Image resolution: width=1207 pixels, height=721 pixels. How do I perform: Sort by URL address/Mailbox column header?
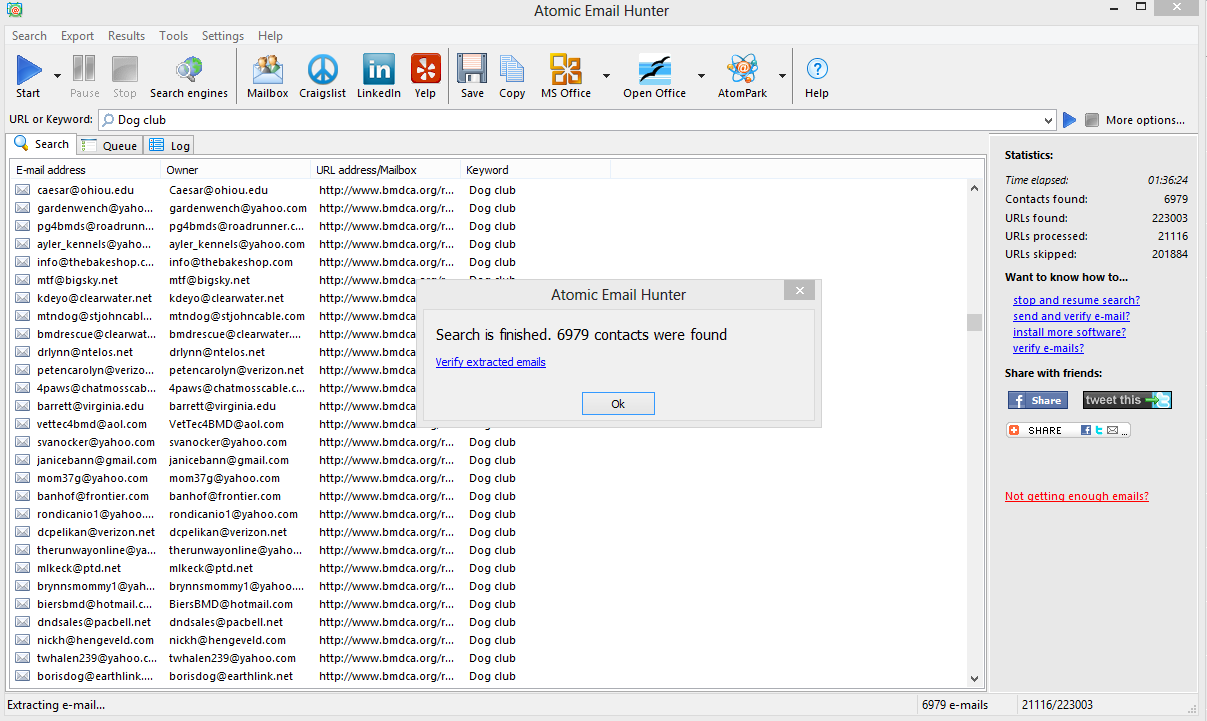click(x=385, y=170)
